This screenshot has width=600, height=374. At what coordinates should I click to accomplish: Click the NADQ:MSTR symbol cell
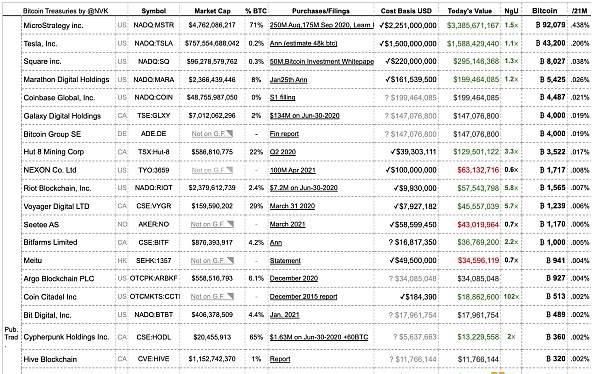click(x=153, y=25)
